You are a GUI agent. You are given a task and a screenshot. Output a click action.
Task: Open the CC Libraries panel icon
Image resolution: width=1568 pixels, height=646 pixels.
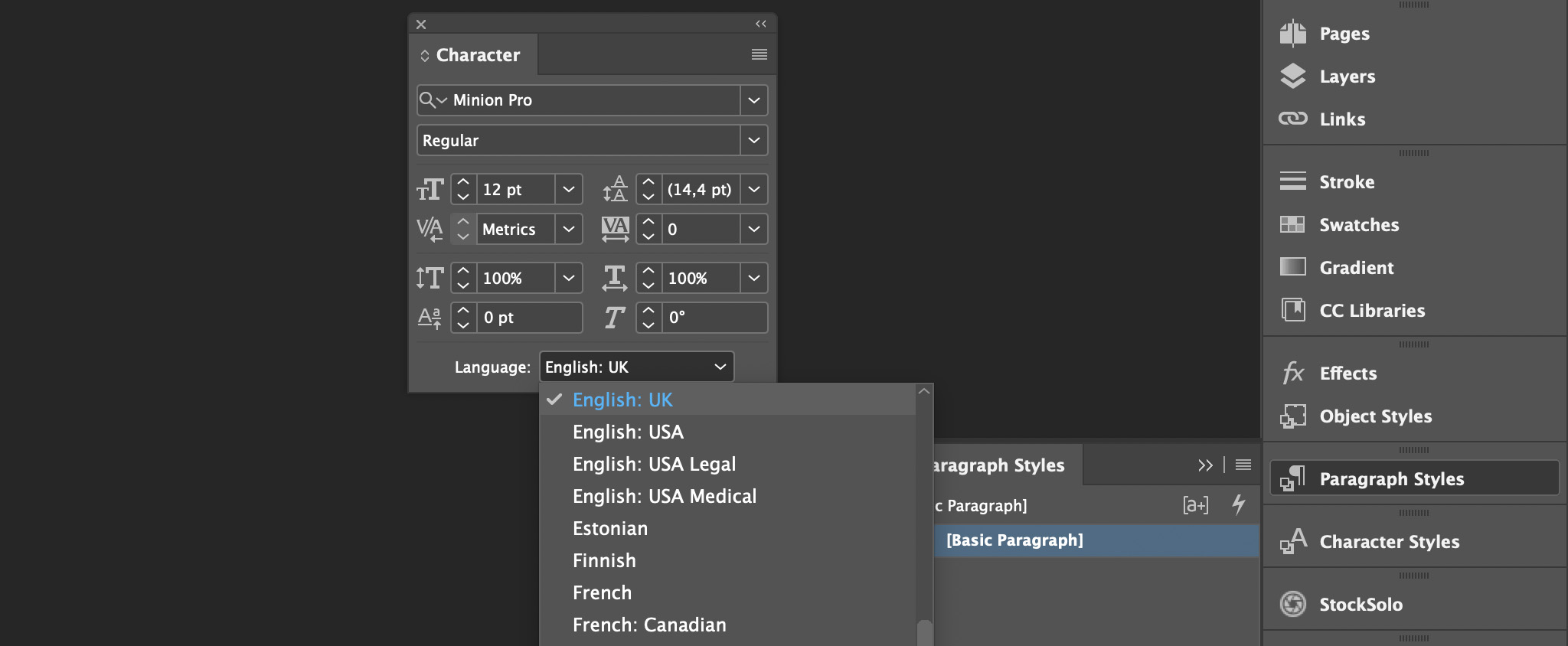[x=1293, y=311]
